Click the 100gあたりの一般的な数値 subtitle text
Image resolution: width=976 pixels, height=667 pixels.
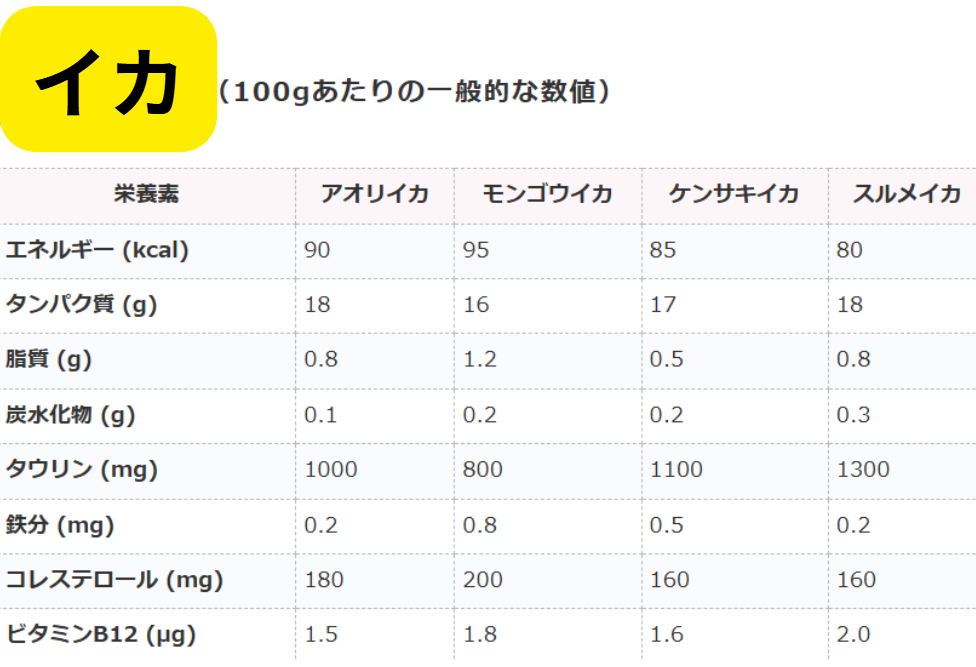tap(413, 92)
